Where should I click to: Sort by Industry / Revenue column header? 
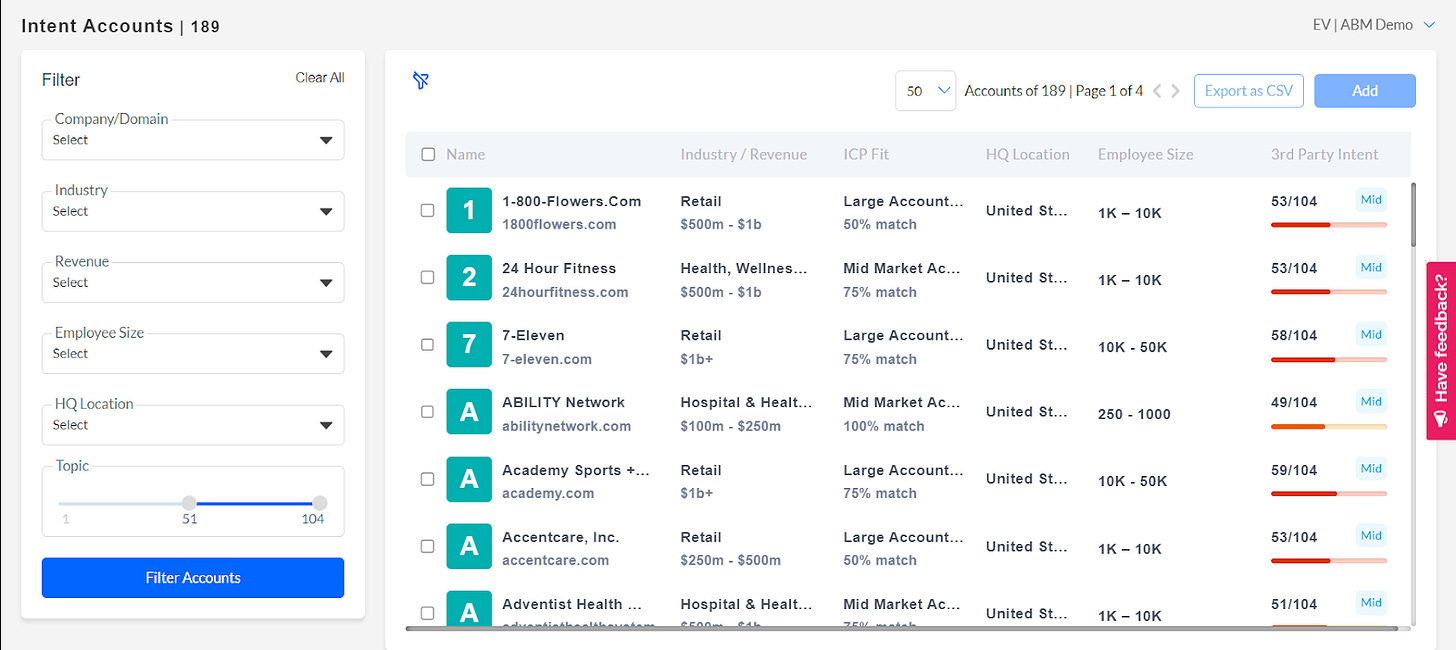[x=744, y=154]
